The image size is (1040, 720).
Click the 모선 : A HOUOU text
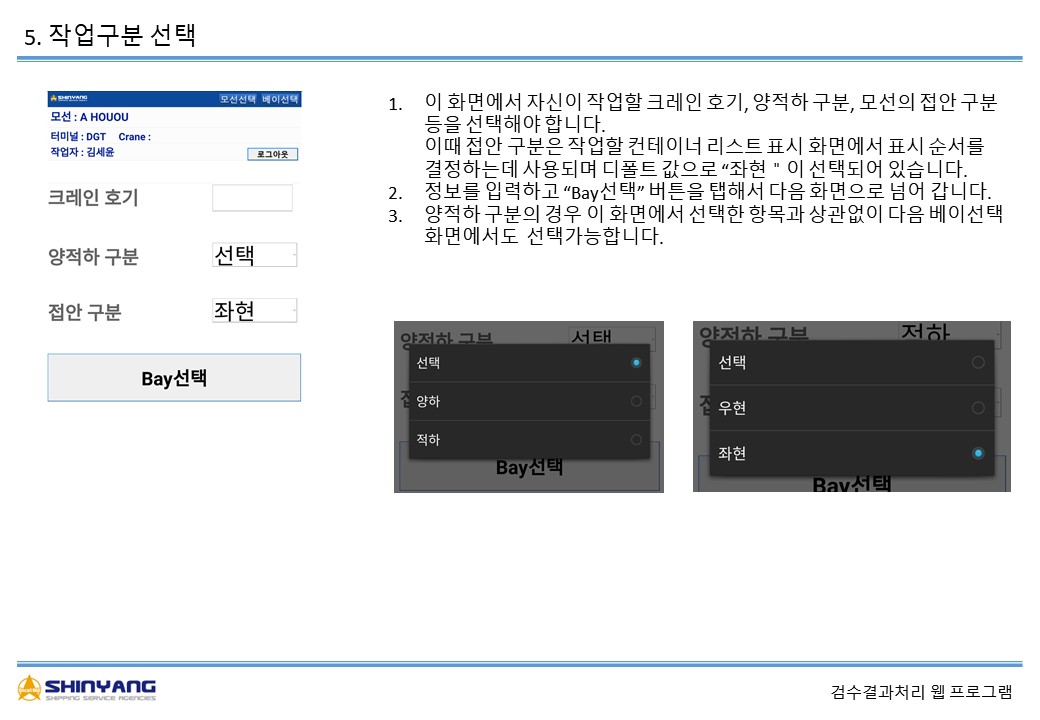[90, 117]
